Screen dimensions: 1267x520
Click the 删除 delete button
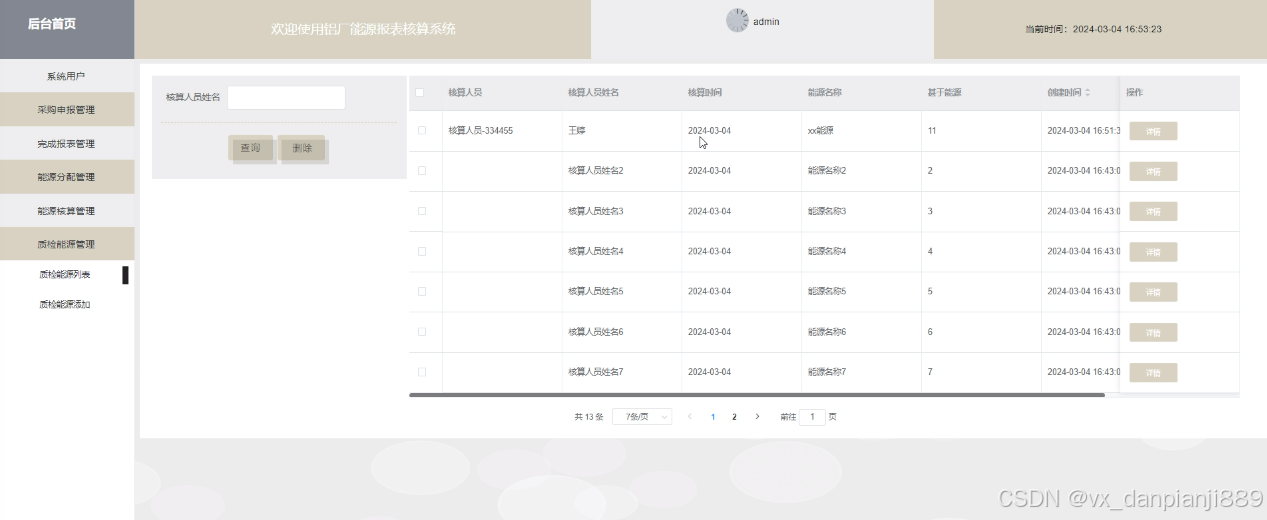tap(302, 148)
